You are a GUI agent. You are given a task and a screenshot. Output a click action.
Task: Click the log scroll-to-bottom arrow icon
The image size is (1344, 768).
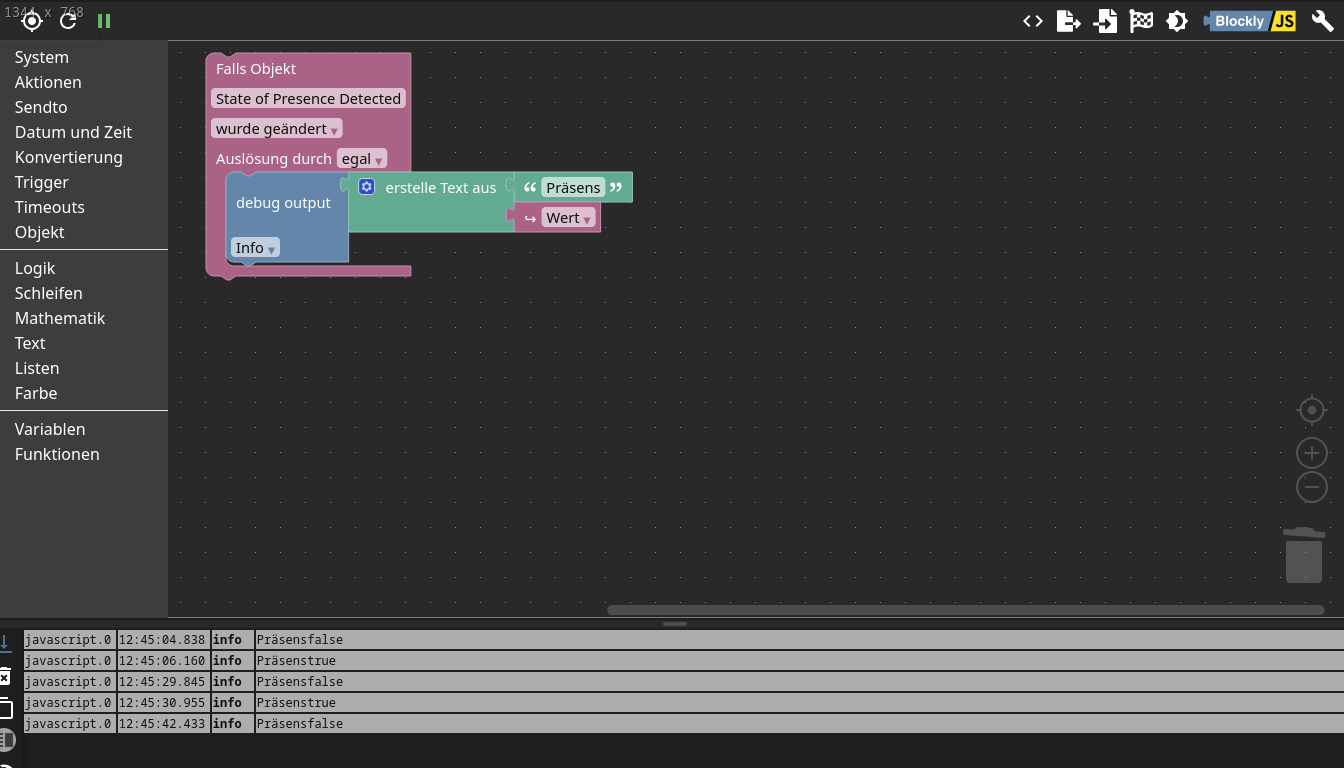click(x=5, y=642)
